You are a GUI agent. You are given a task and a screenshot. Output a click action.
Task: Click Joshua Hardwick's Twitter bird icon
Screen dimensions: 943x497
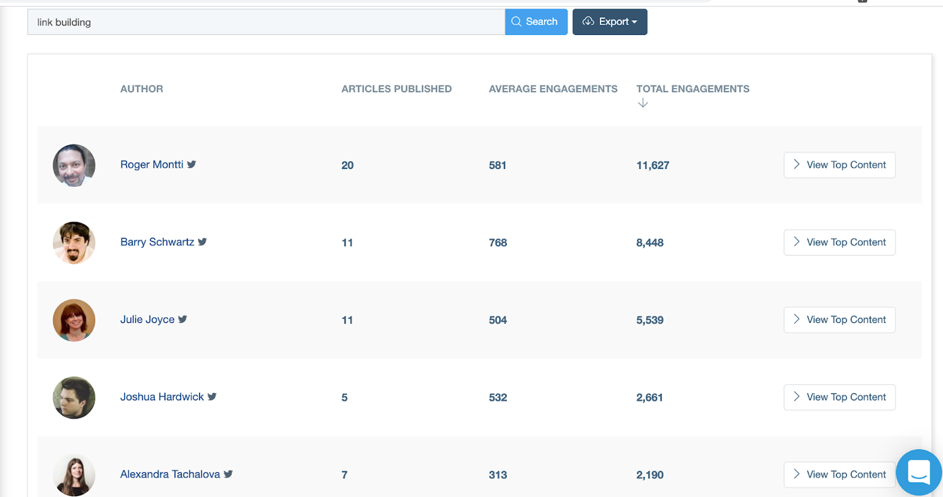(x=212, y=397)
